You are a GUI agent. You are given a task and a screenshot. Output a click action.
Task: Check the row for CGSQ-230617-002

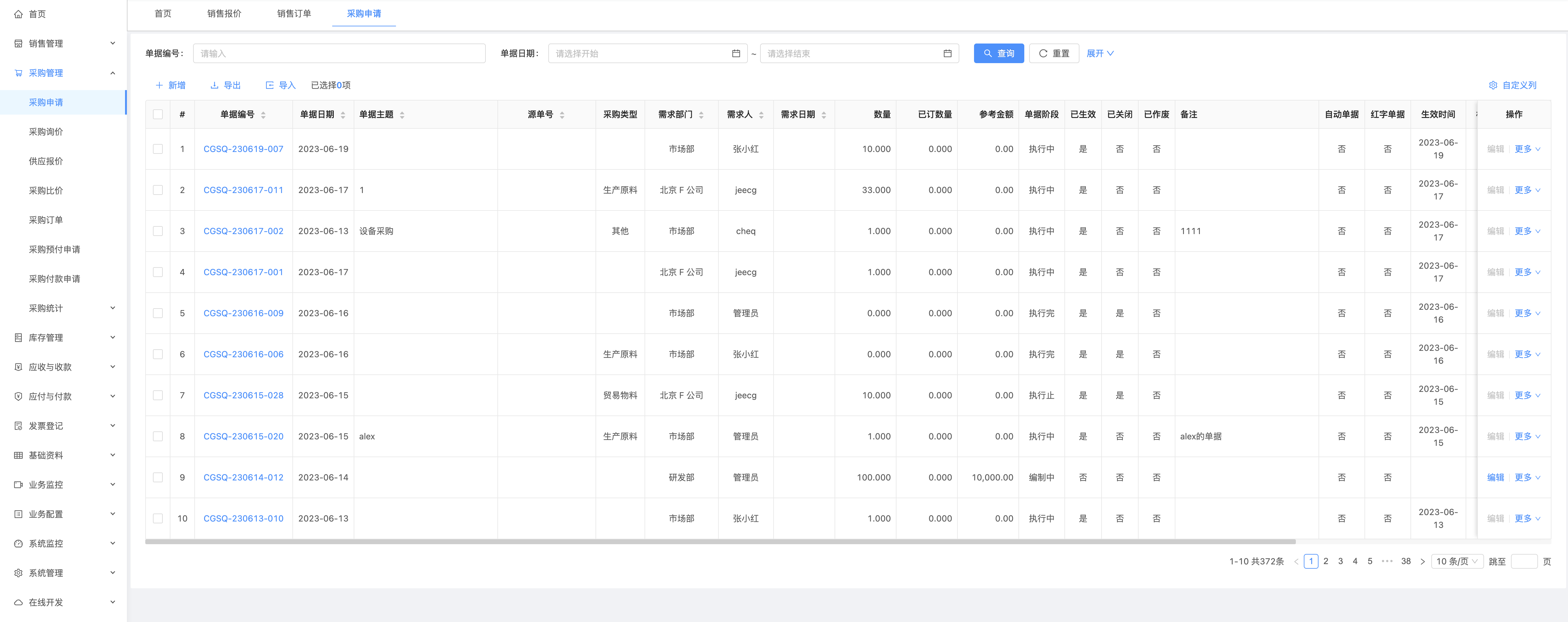[158, 231]
